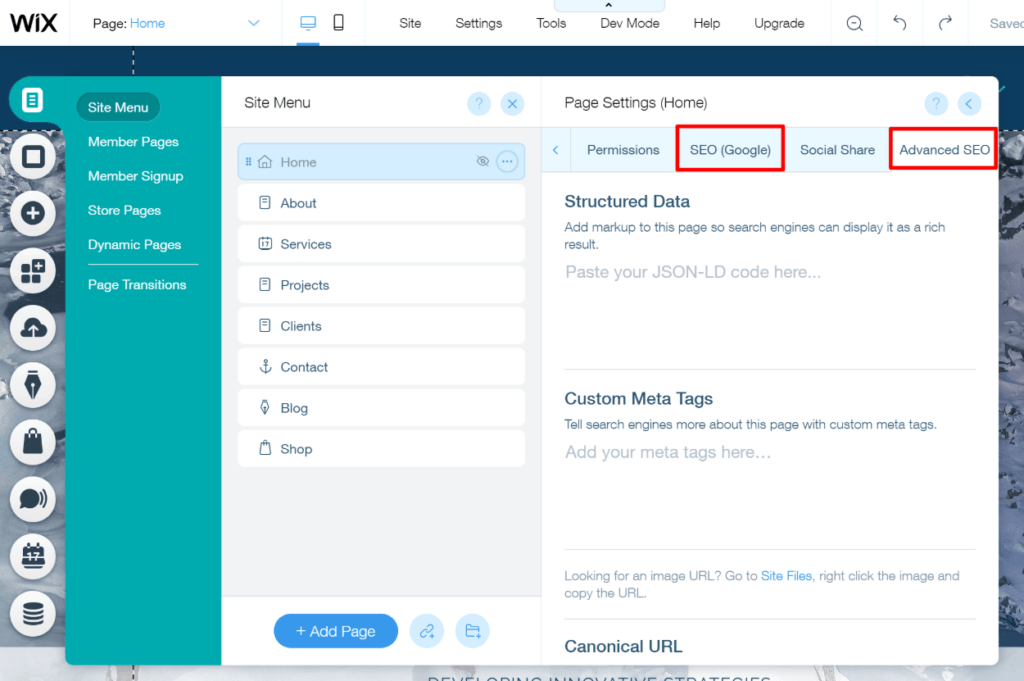This screenshot has height=681, width=1024.
Task: Open the Content Manager database icon
Action: pos(33,614)
